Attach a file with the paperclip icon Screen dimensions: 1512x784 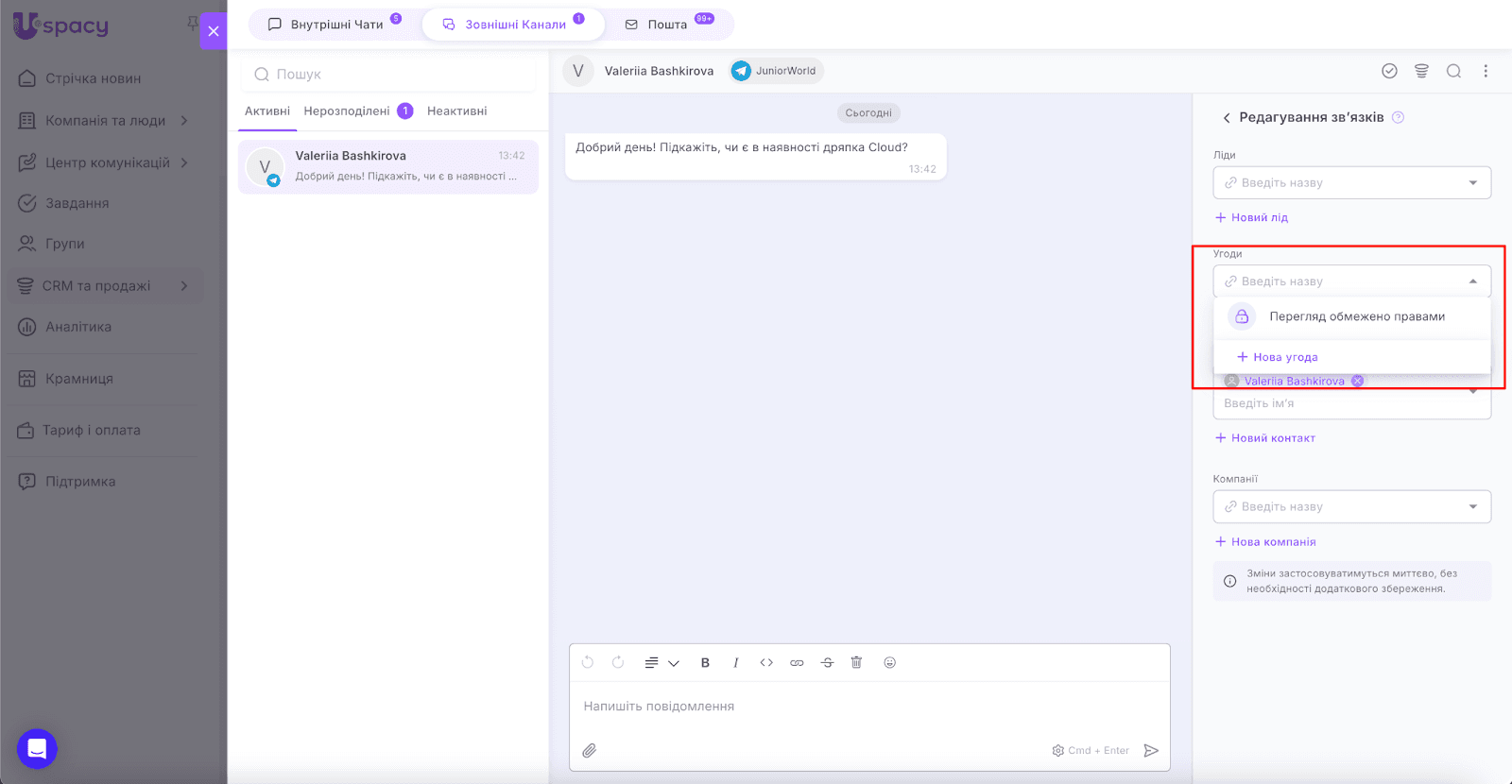pyautogui.click(x=589, y=751)
